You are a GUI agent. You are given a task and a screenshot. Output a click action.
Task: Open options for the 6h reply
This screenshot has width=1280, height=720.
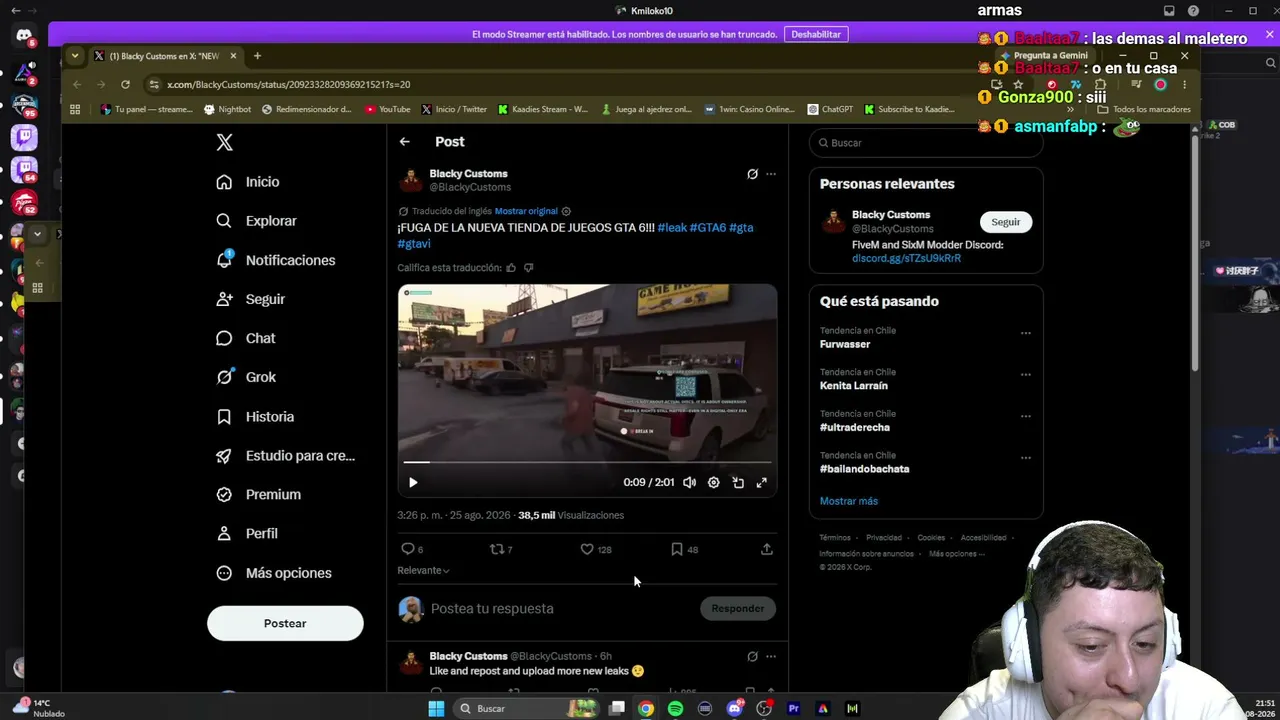[771, 657]
